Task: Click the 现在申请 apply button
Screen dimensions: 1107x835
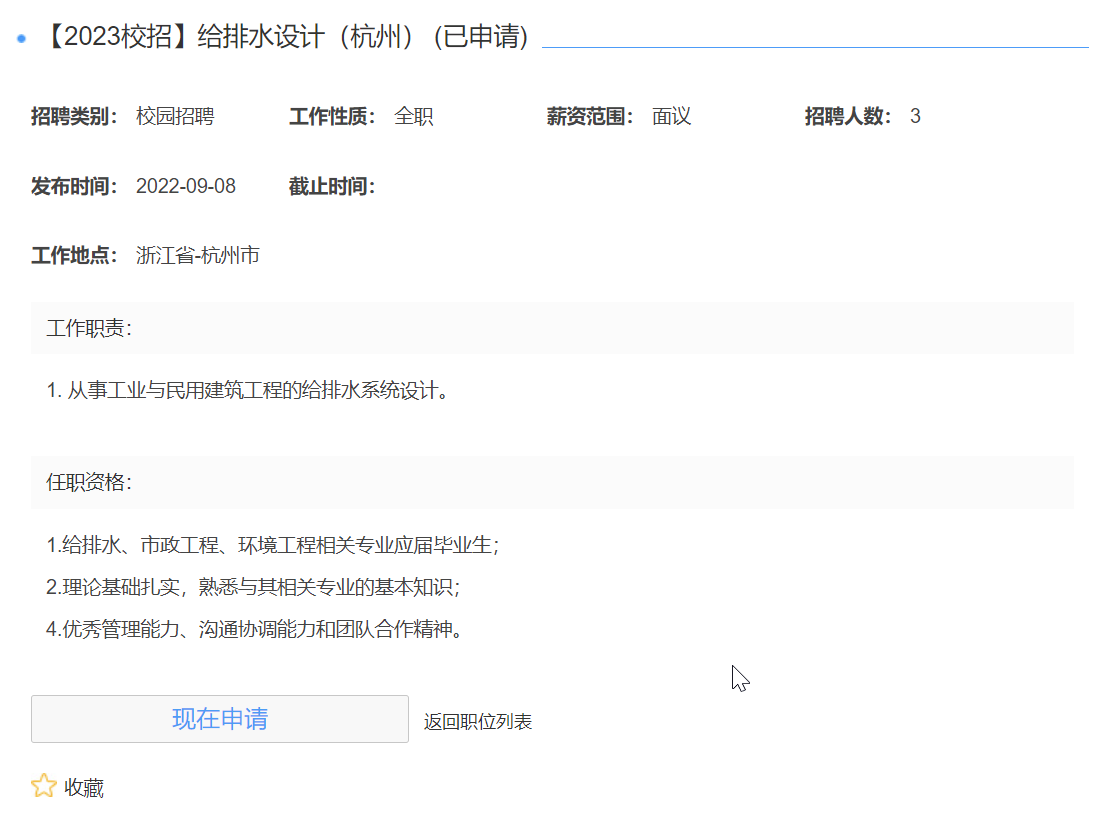Action: [220, 719]
